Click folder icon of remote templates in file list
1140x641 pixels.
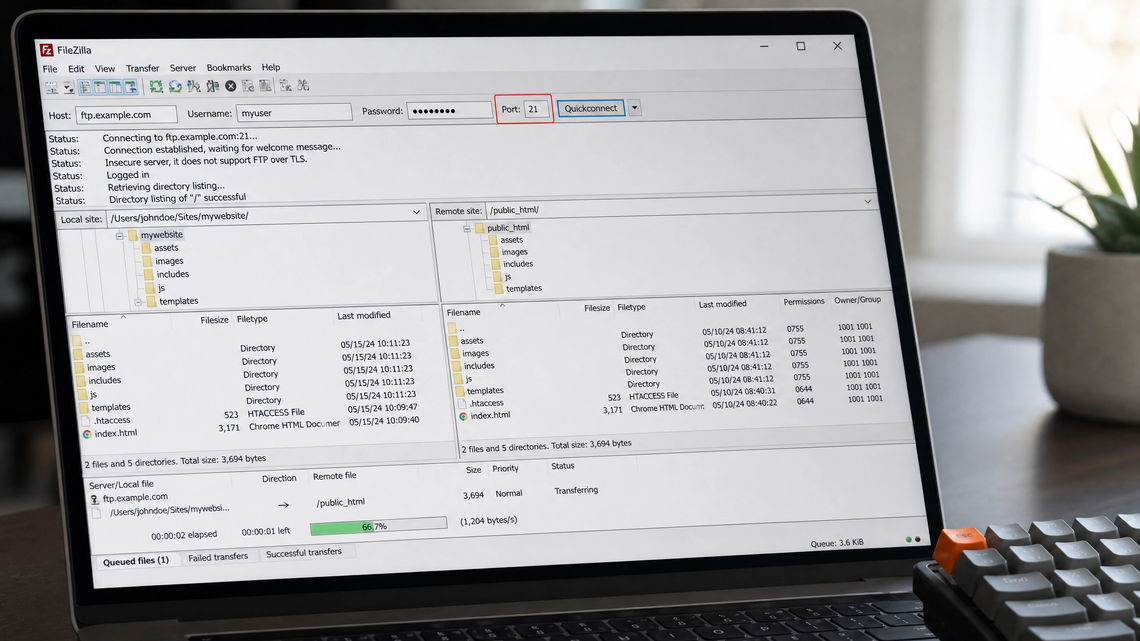459,391
